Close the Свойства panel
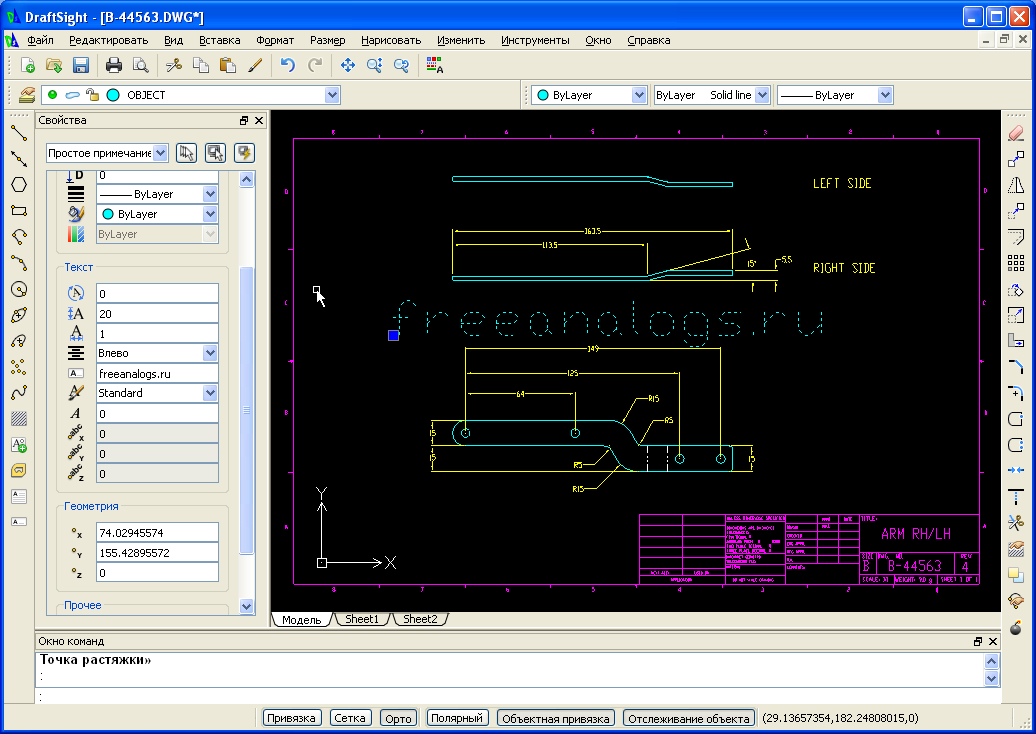This screenshot has width=1036, height=734. tap(259, 120)
